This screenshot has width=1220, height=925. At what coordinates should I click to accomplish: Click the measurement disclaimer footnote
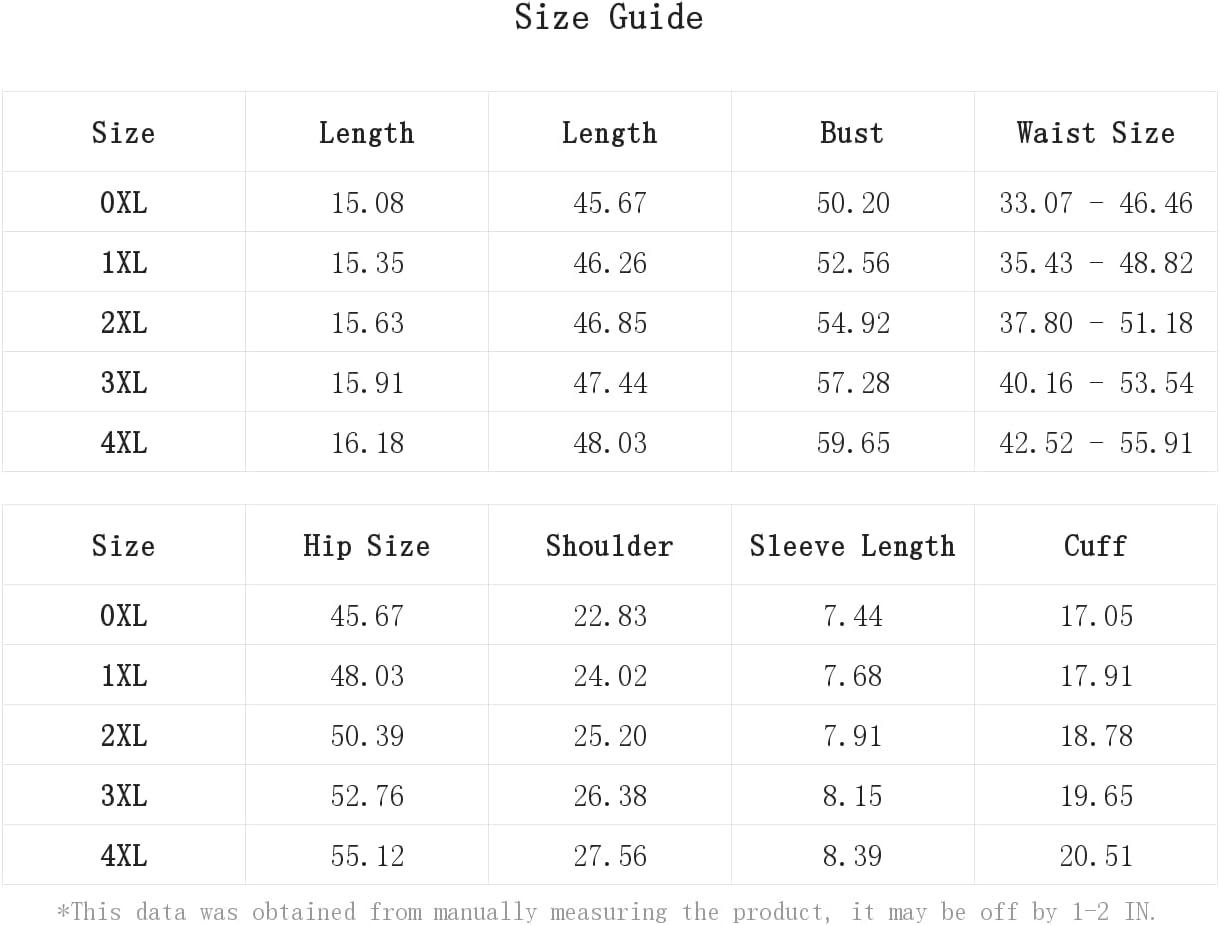pyautogui.click(x=607, y=912)
